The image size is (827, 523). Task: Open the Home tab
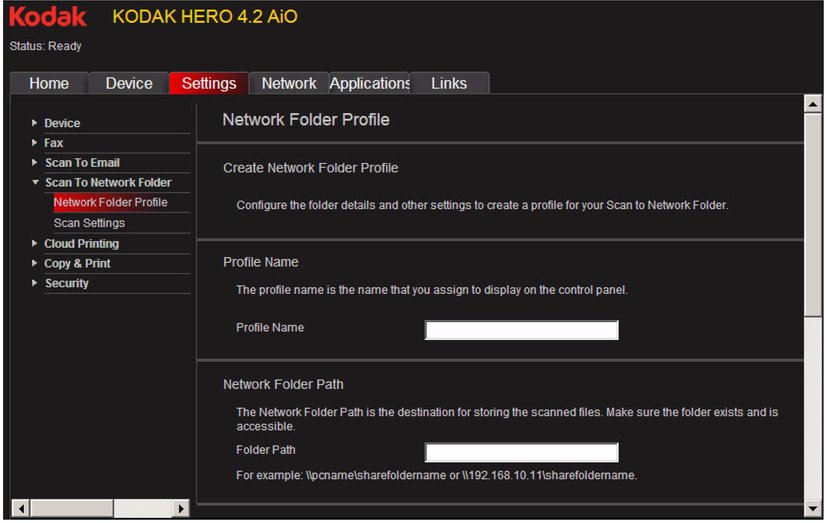pos(49,84)
